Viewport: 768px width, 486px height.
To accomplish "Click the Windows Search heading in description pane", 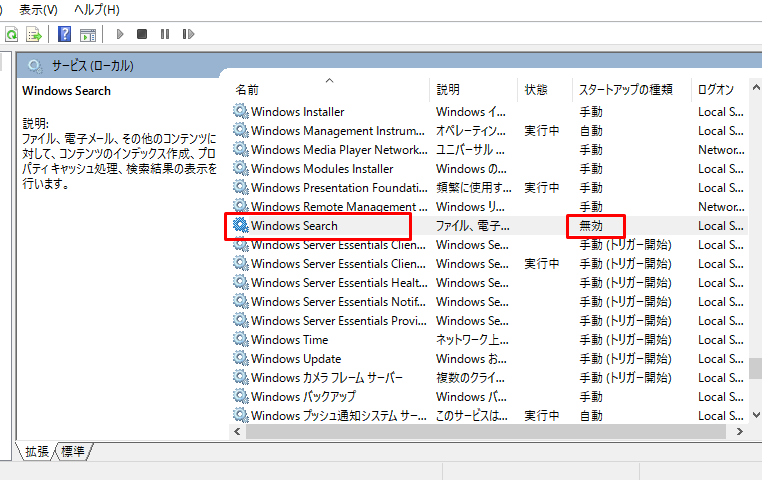I will [x=67, y=91].
